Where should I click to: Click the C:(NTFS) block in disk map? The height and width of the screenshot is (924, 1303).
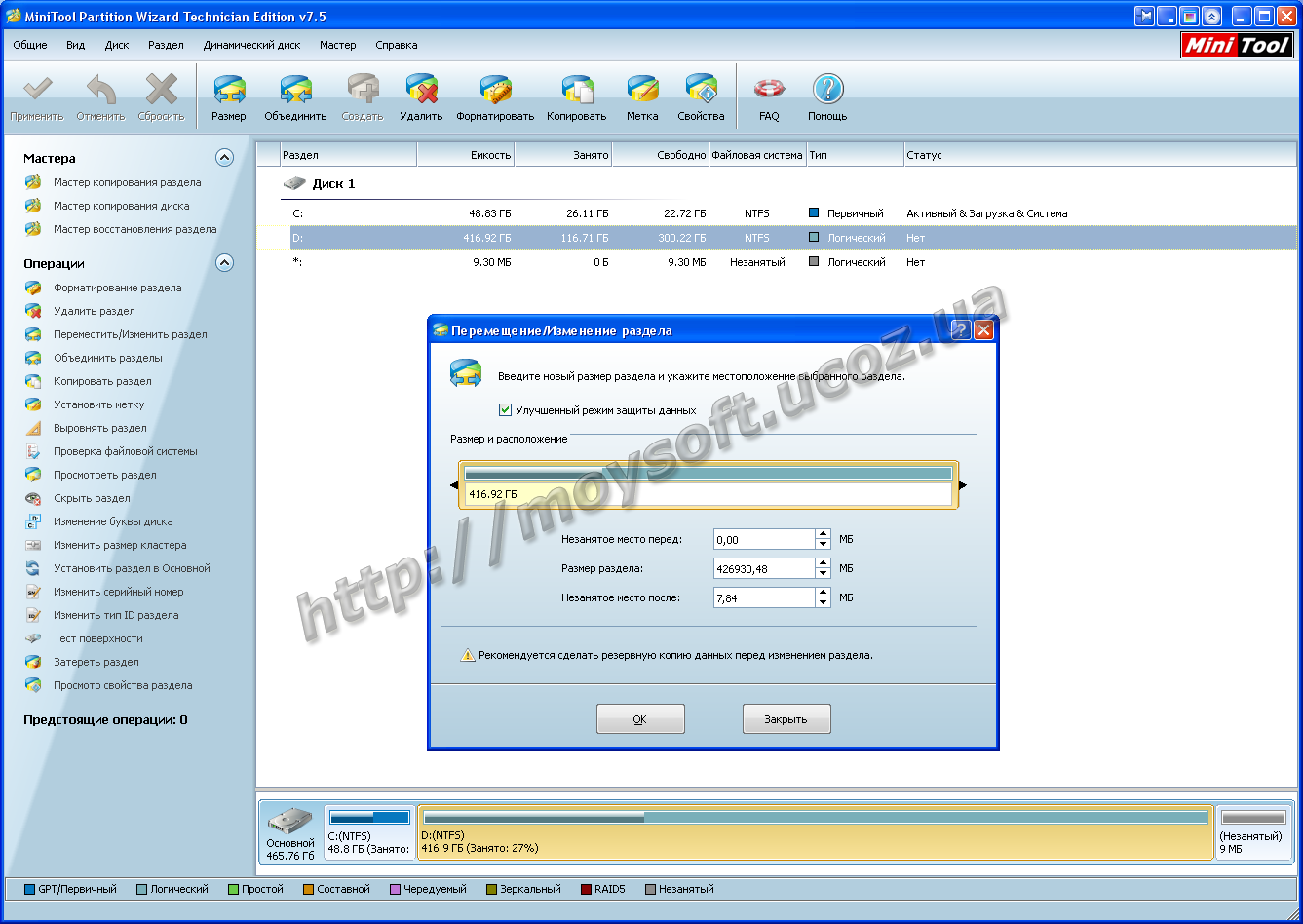369,832
